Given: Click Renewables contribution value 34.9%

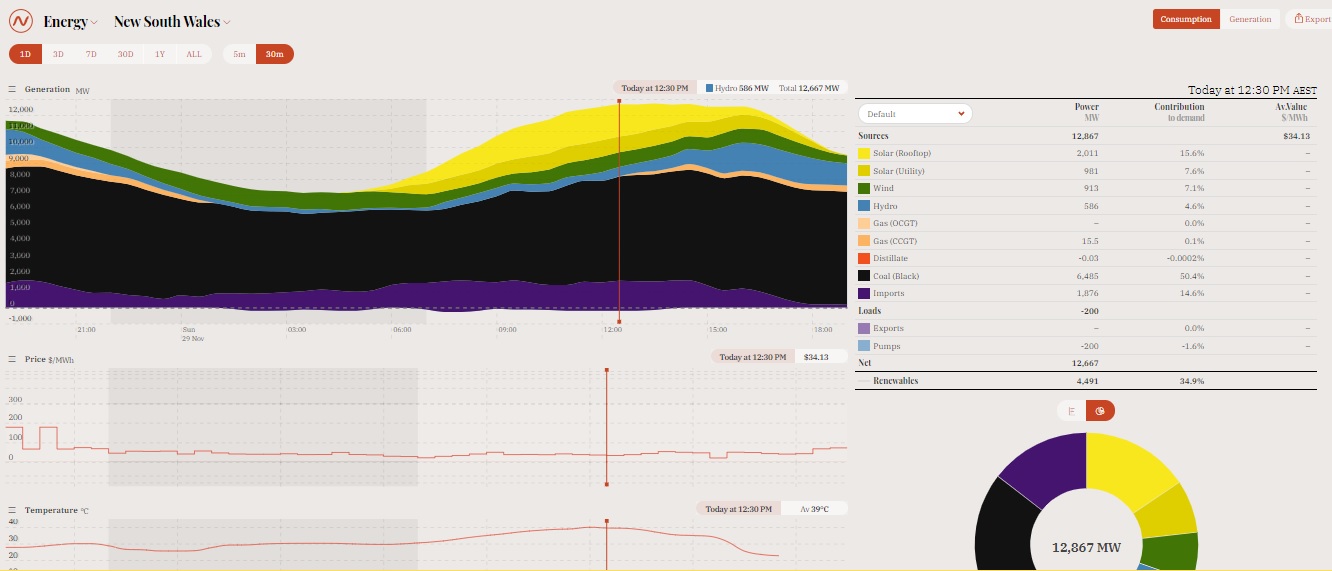Looking at the screenshot, I should pos(1192,381).
